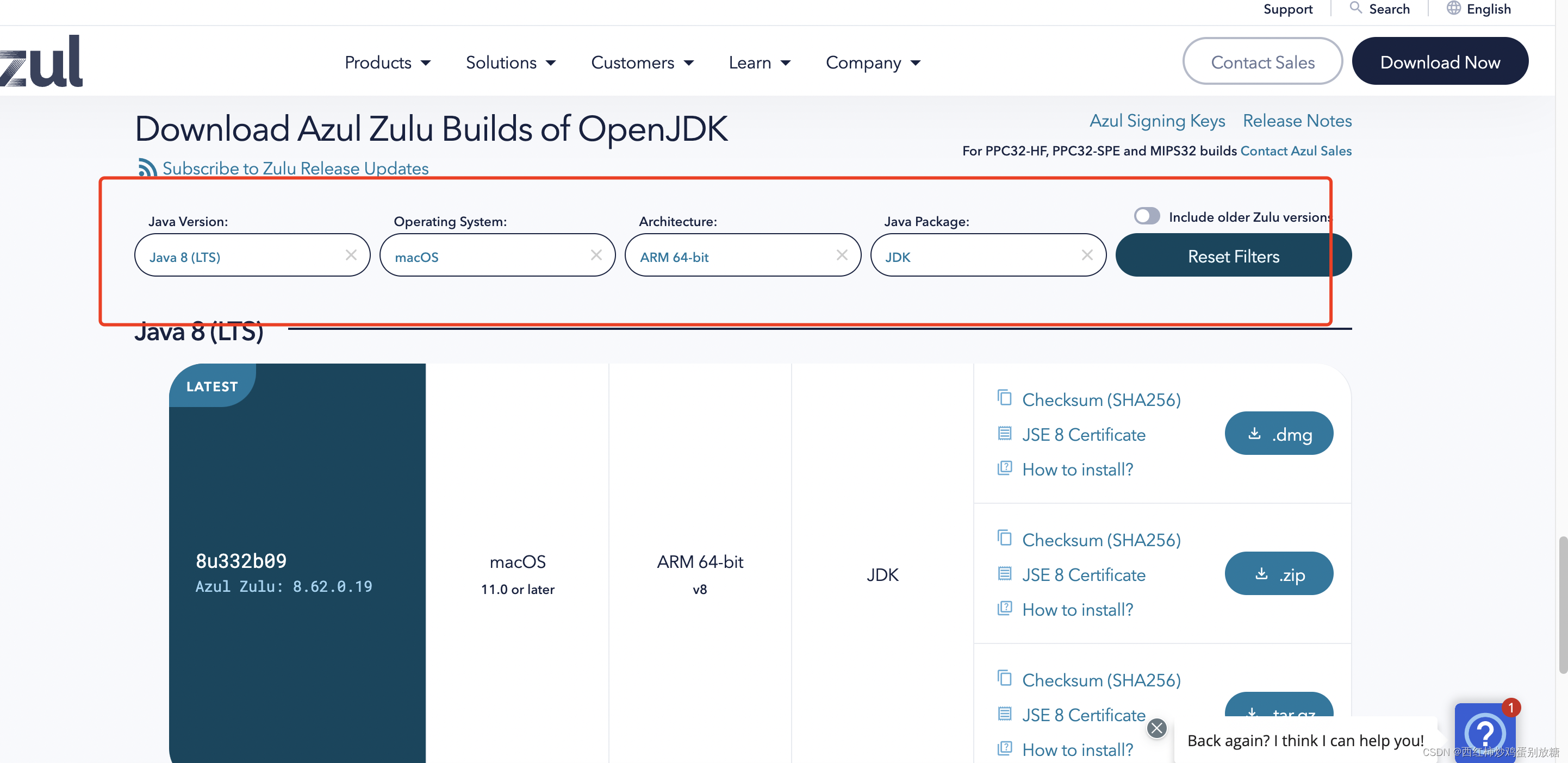Open the Java Package dropdown
This screenshot has width=1568, height=763.
tap(988, 255)
